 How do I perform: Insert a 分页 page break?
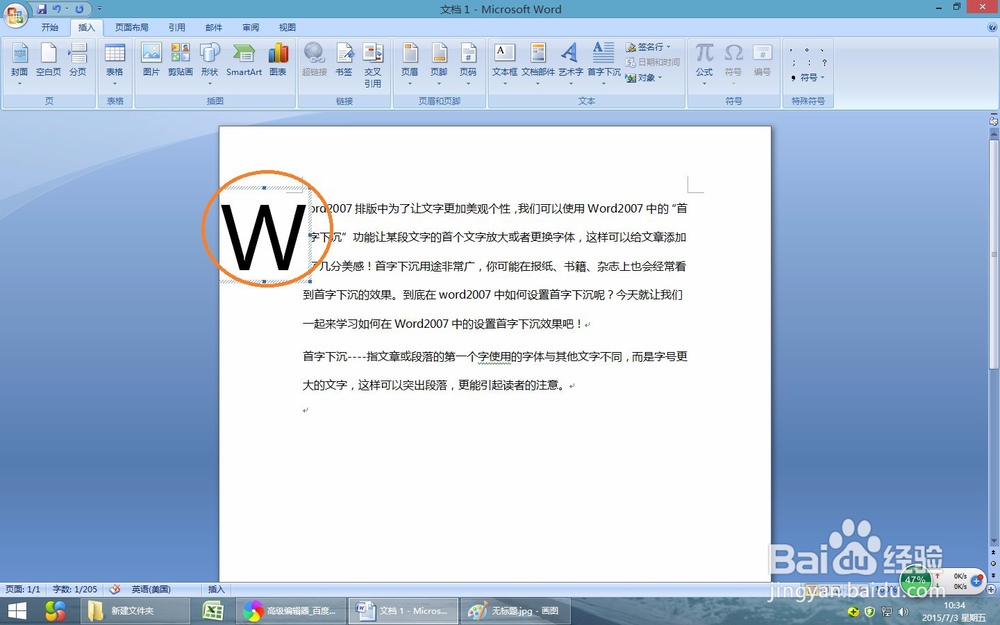pos(78,60)
